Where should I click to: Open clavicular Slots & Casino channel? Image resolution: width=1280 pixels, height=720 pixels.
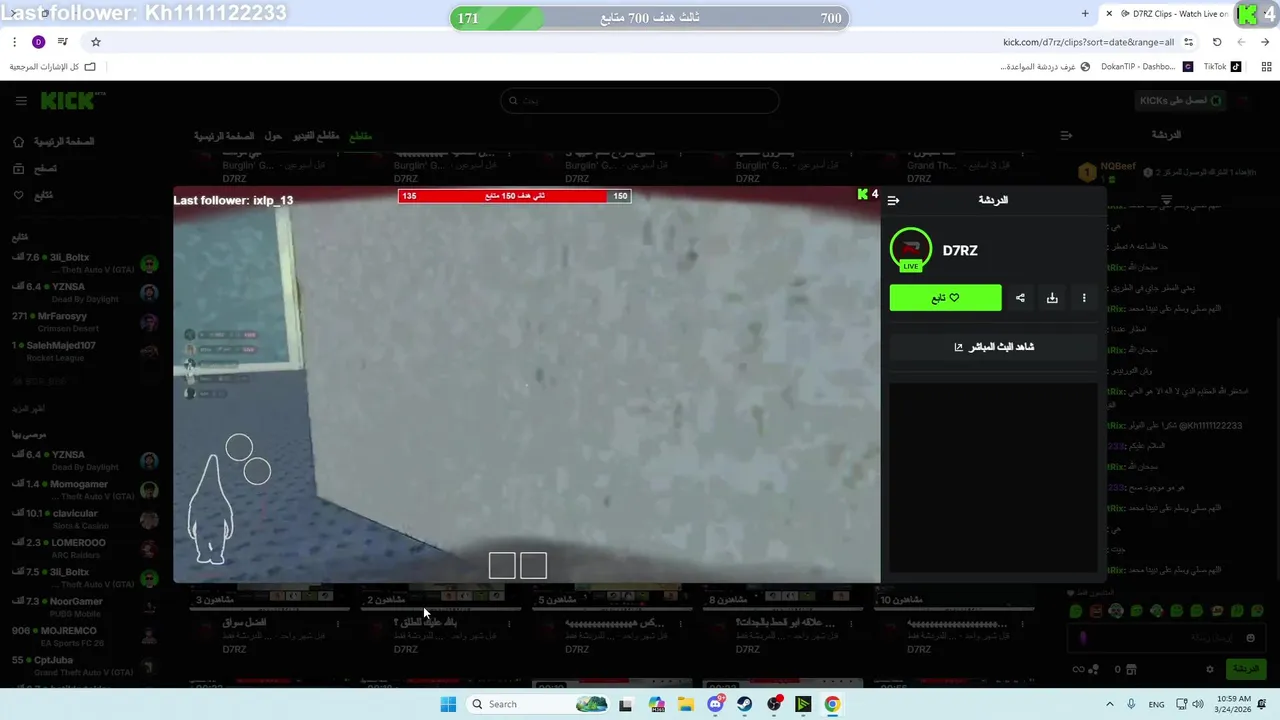tap(85, 519)
